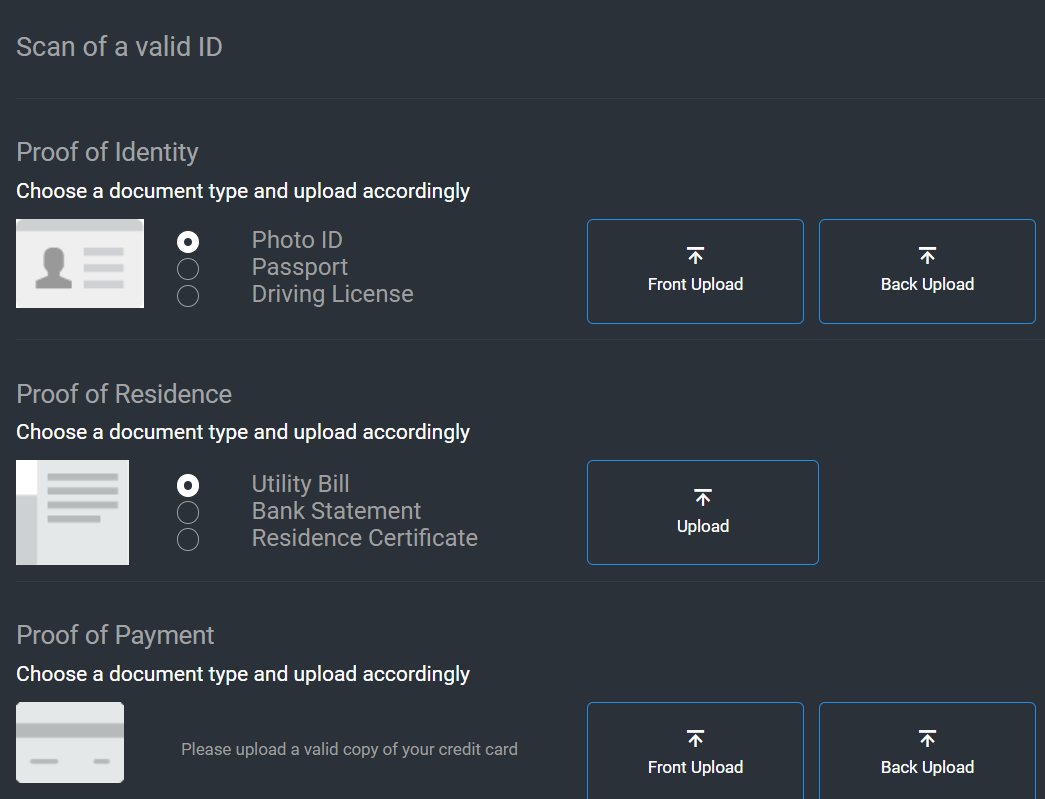The width and height of the screenshot is (1045, 799).
Task: Select the Photo ID radio button
Action: click(188, 242)
